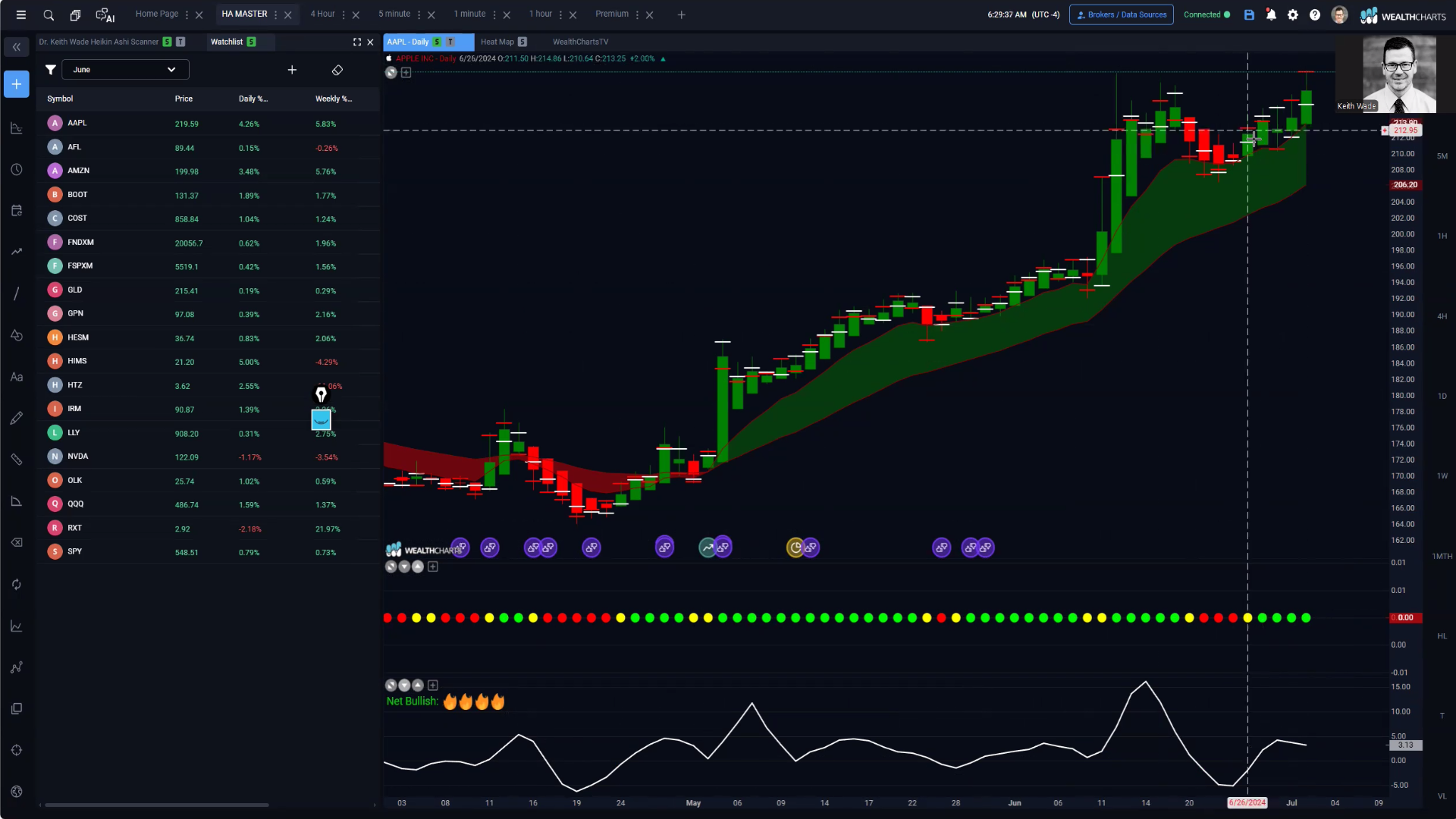Filter the watchlist with funnel icon
Viewport: 1456px width, 819px height.
(50, 70)
